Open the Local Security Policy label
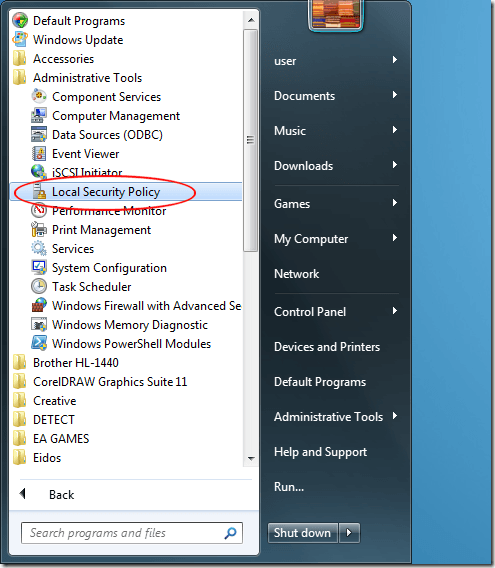 tap(106, 192)
